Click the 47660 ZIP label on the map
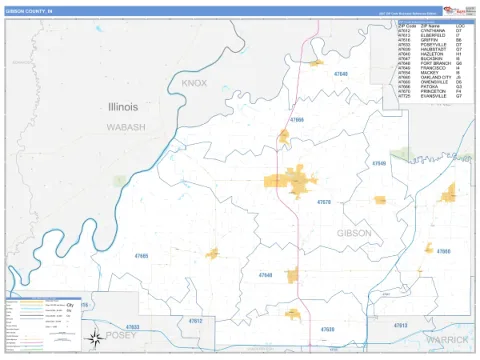The image size is (480, 360). click(443, 251)
